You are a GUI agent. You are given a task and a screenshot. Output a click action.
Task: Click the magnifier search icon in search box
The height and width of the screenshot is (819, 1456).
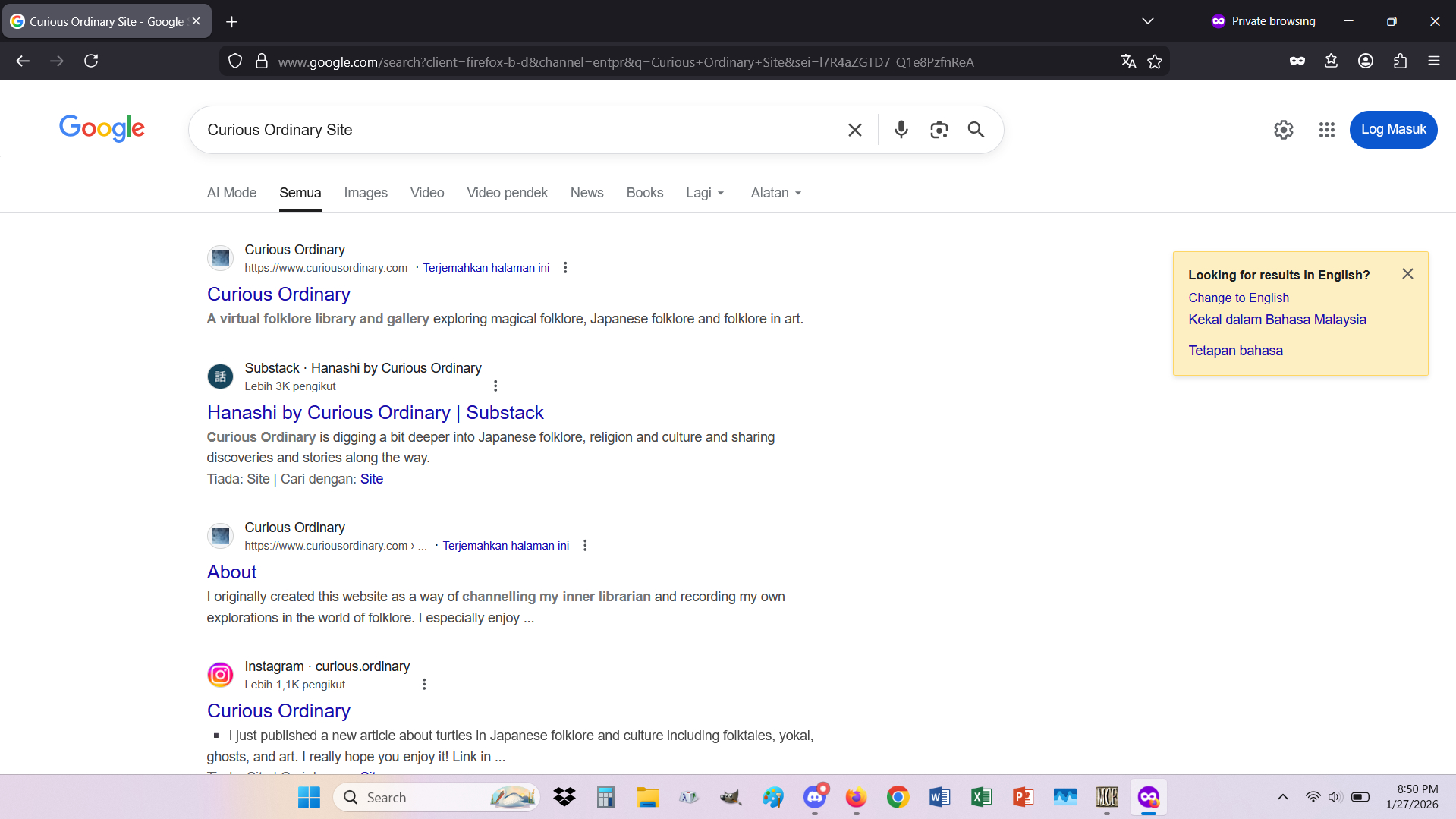point(976,130)
